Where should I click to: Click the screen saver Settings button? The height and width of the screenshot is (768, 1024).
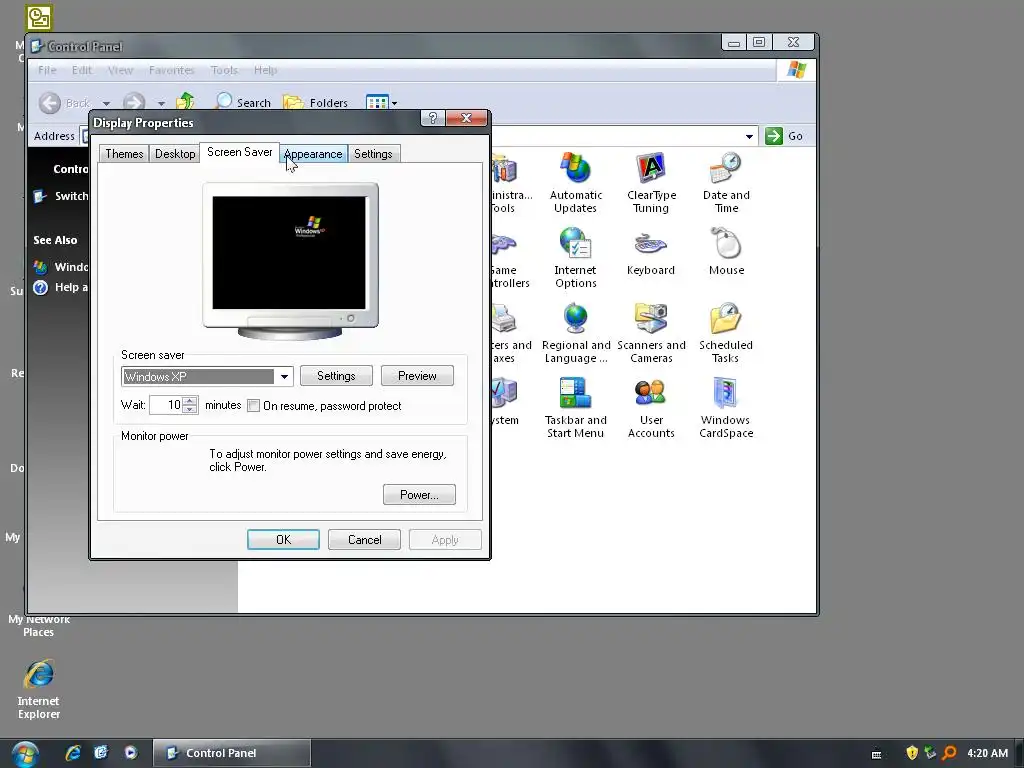pos(336,376)
